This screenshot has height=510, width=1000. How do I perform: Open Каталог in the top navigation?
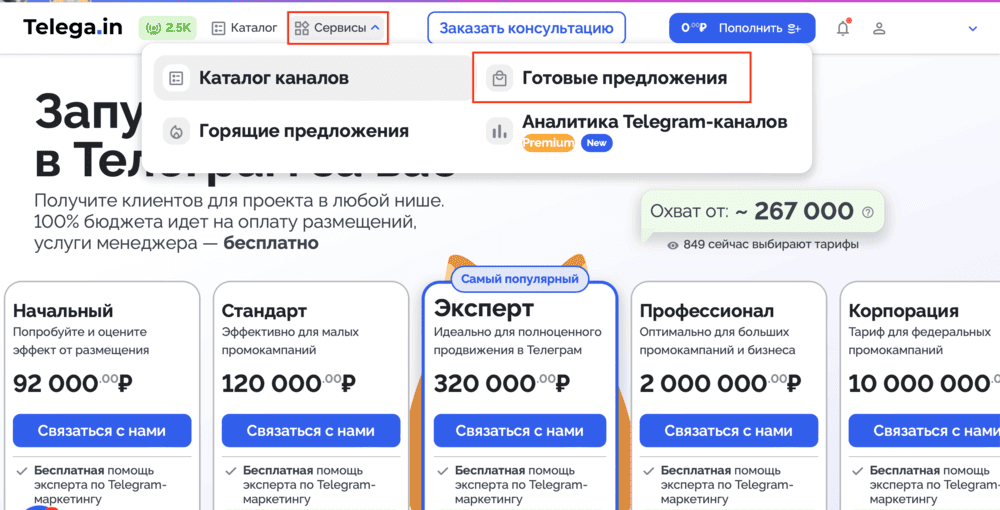[x=245, y=28]
